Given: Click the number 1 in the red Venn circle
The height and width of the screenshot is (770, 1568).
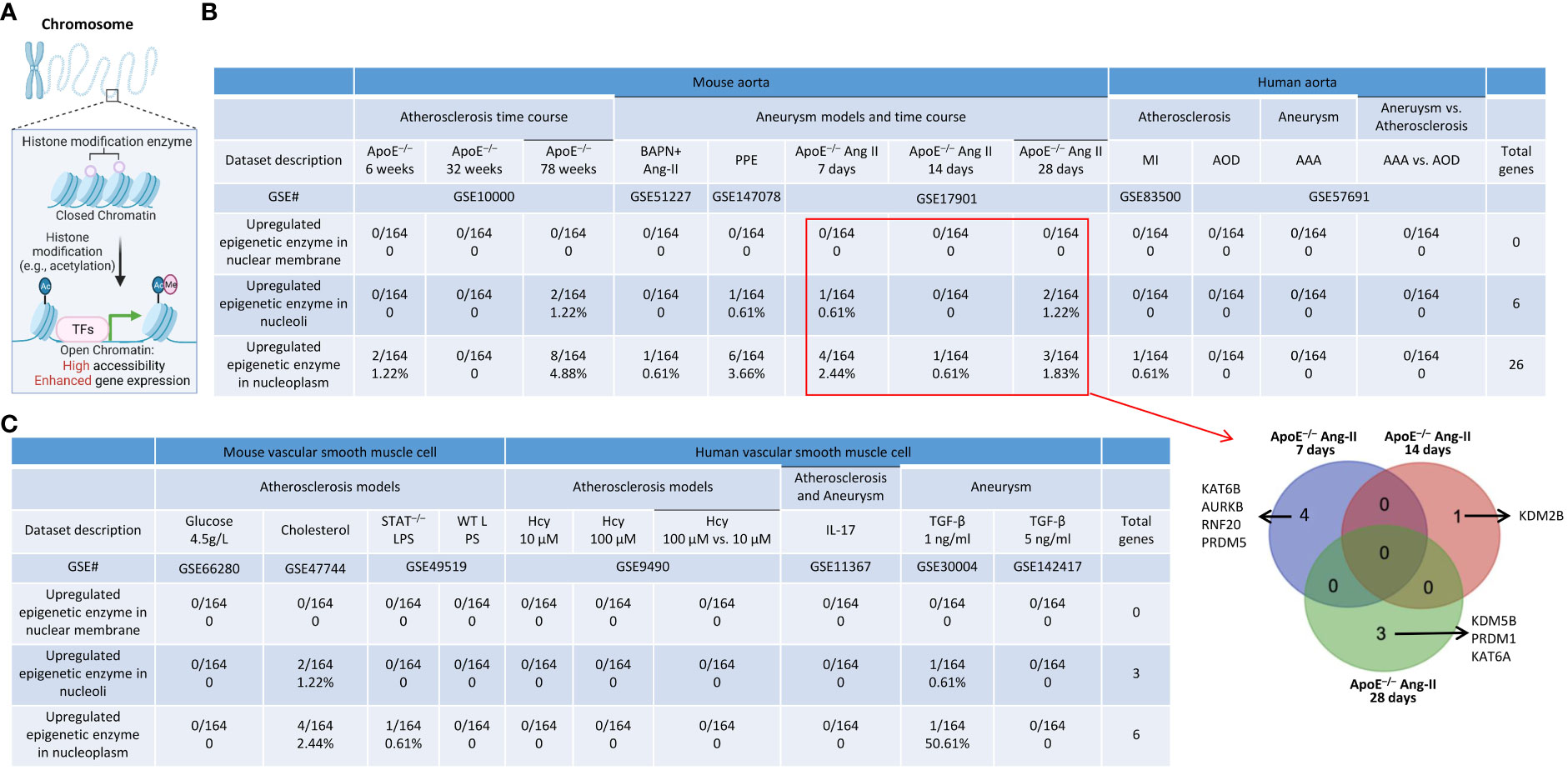Looking at the screenshot, I should tap(1457, 517).
